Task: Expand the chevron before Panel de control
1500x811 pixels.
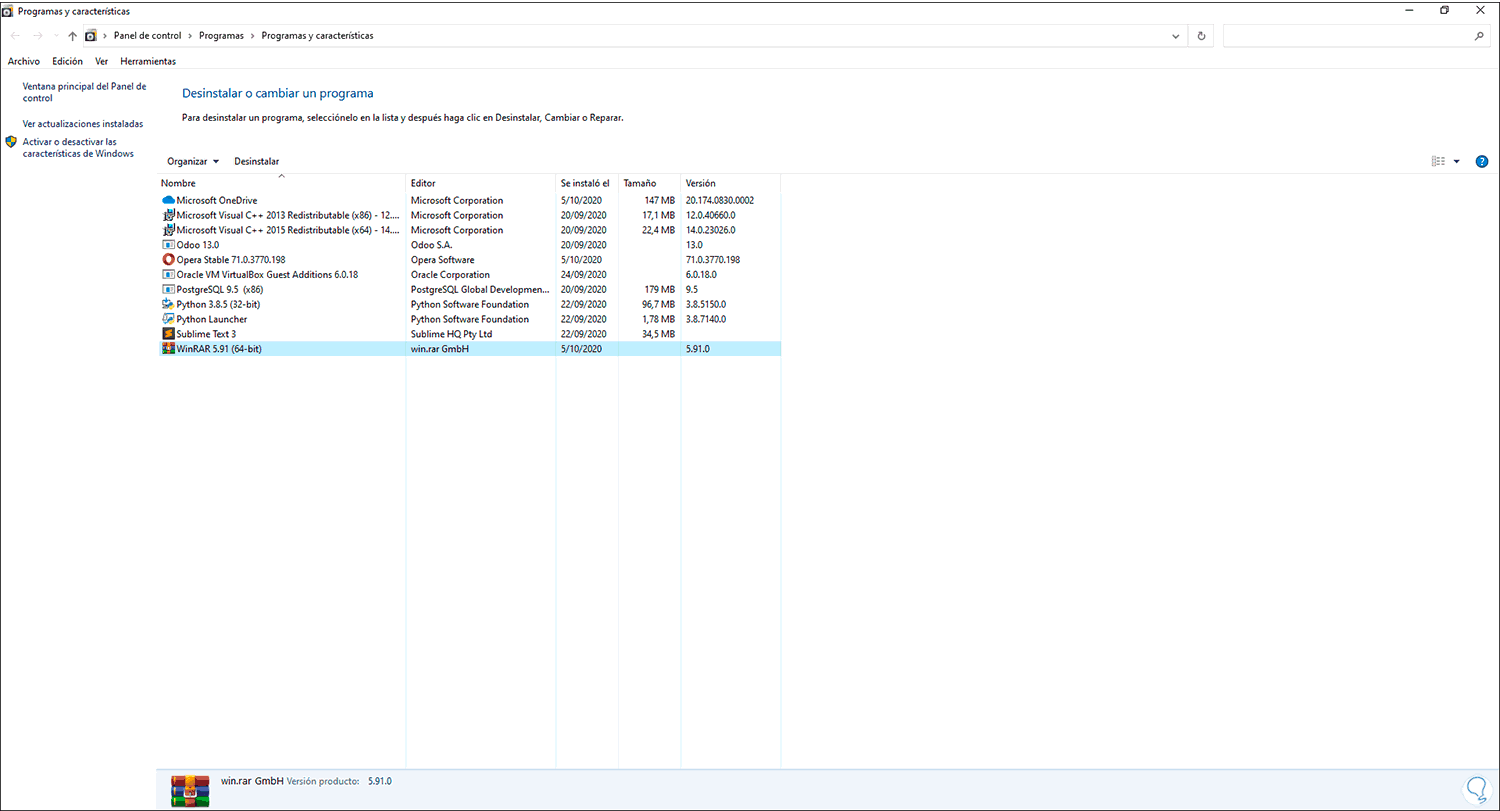Action: [x=105, y=36]
